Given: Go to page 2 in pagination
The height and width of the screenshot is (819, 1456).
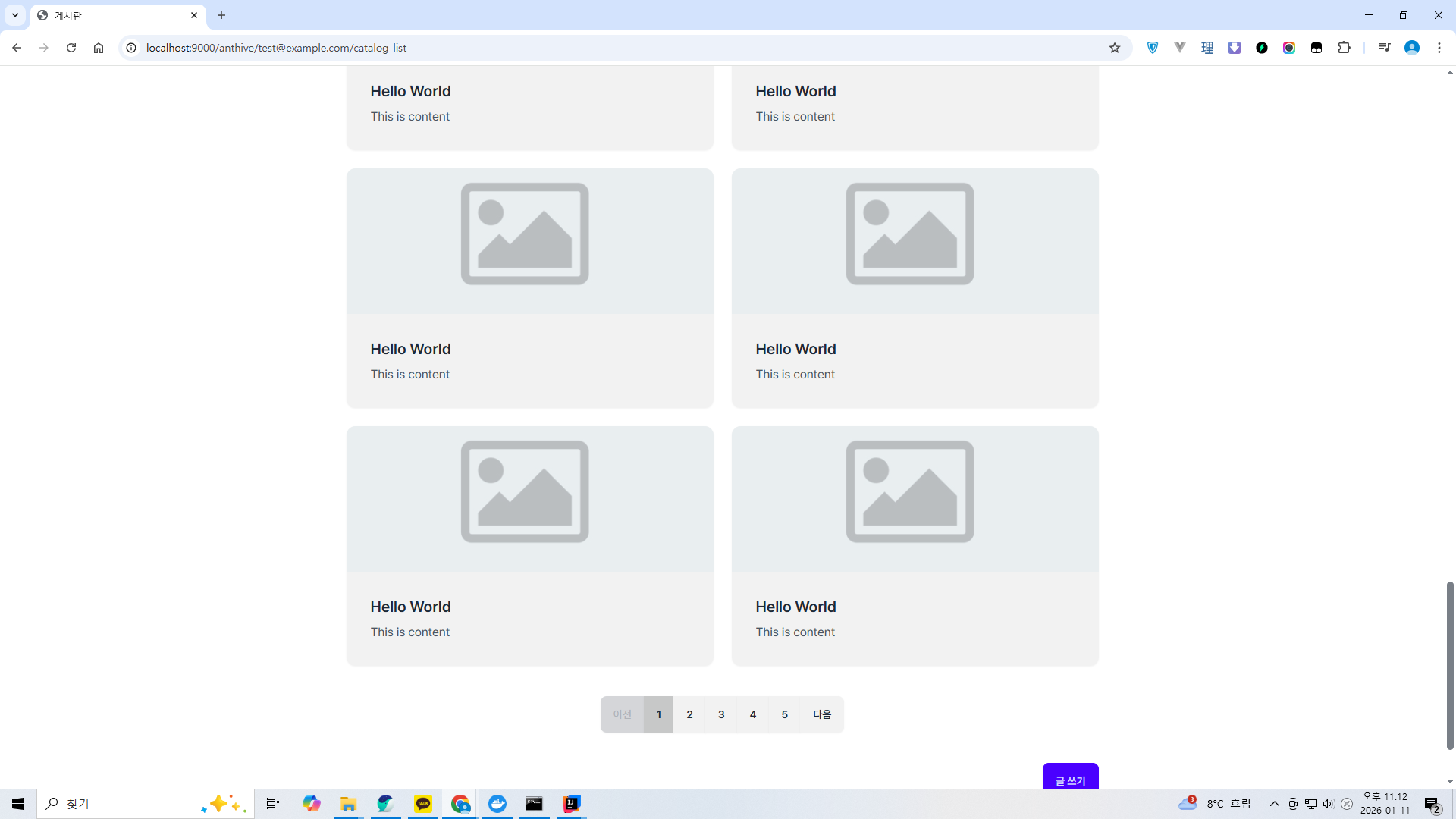Looking at the screenshot, I should (689, 714).
